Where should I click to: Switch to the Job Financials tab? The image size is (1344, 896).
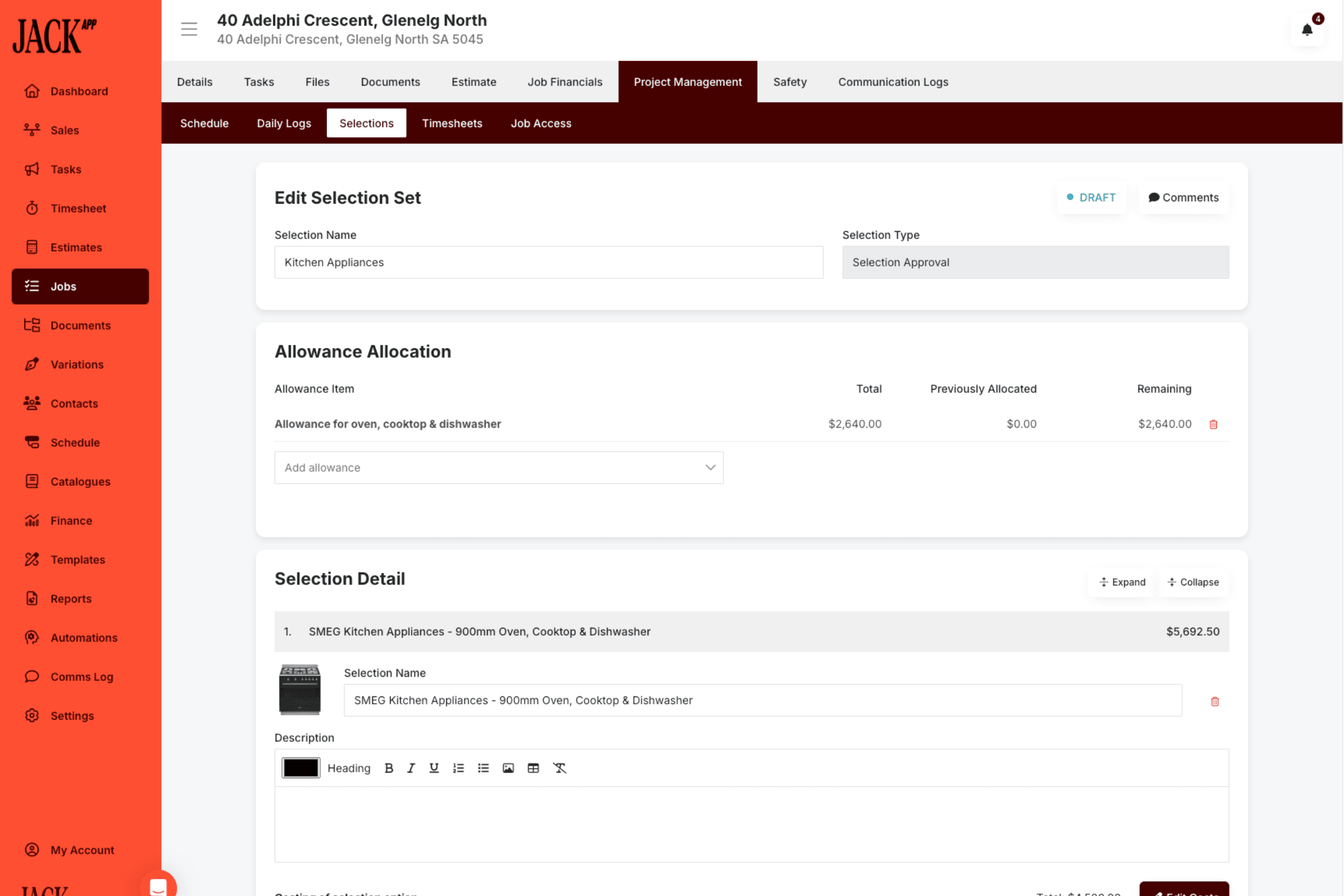(x=564, y=82)
